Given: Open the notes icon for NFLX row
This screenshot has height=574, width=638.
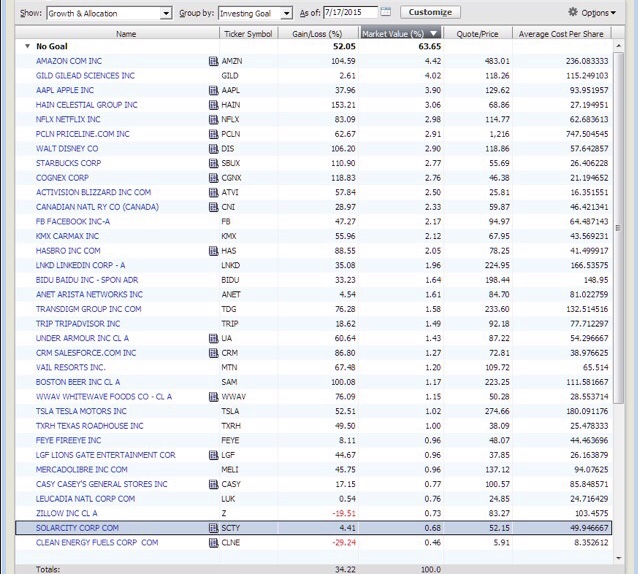Looking at the screenshot, I should (213, 120).
